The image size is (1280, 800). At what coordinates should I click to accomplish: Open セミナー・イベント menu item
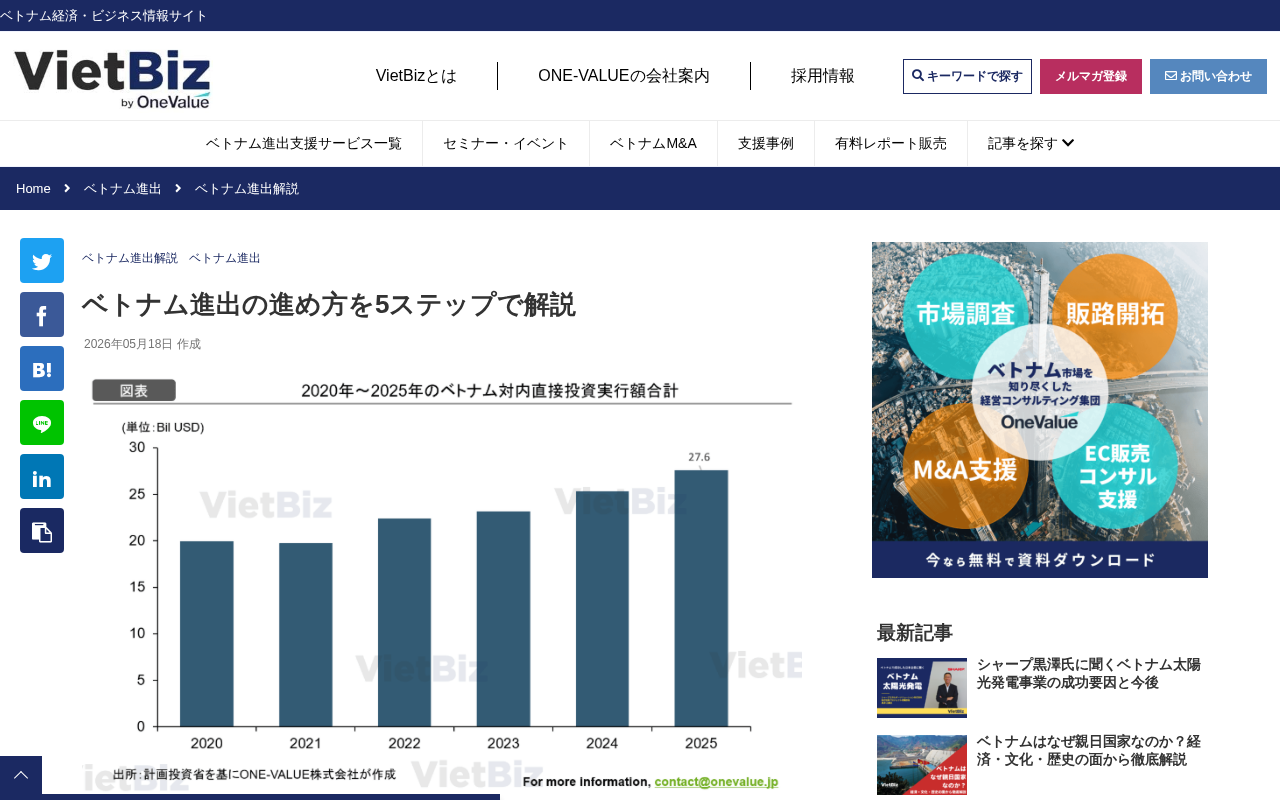pos(506,143)
